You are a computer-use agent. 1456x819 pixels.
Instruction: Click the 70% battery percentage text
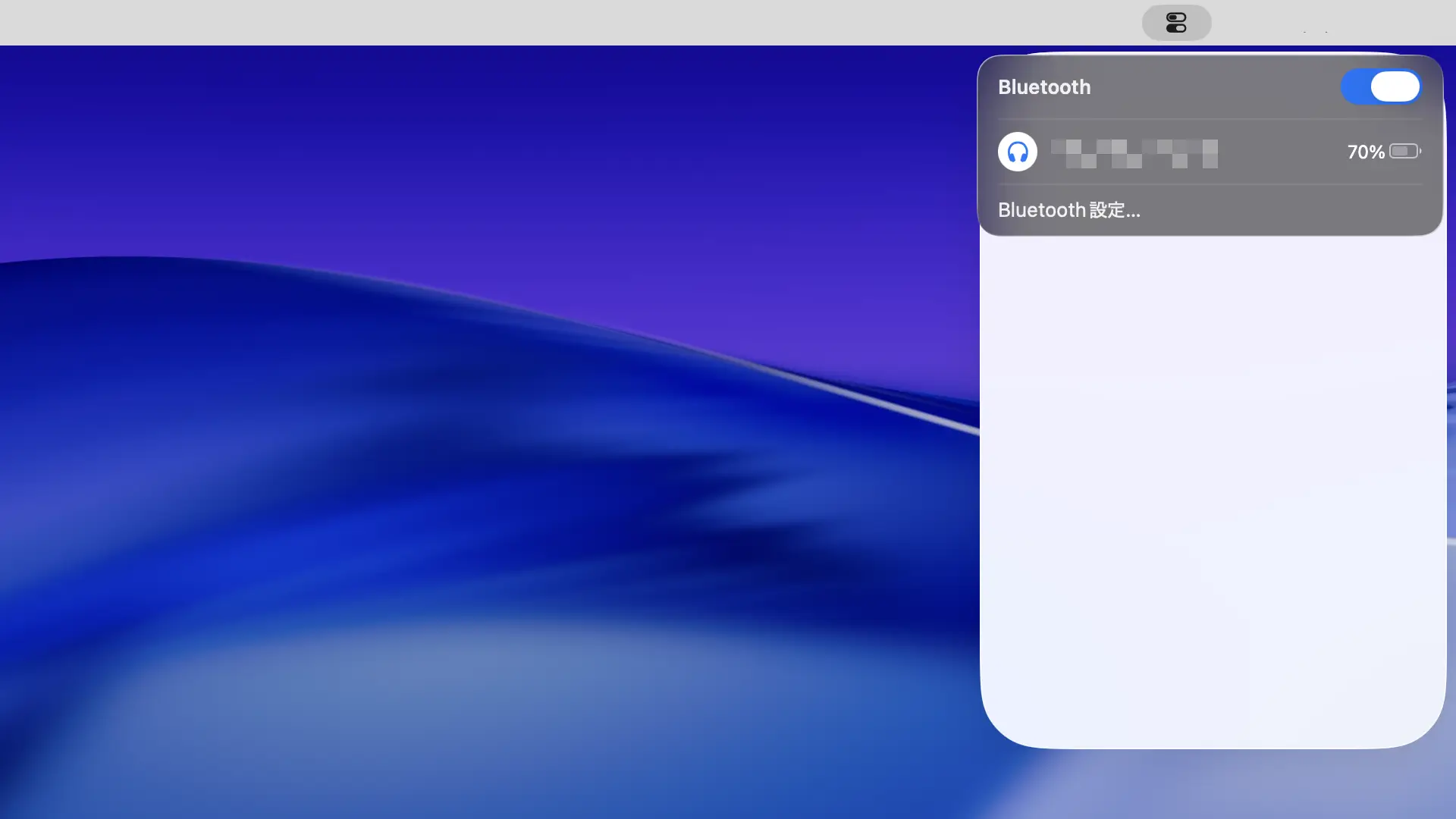click(1365, 152)
